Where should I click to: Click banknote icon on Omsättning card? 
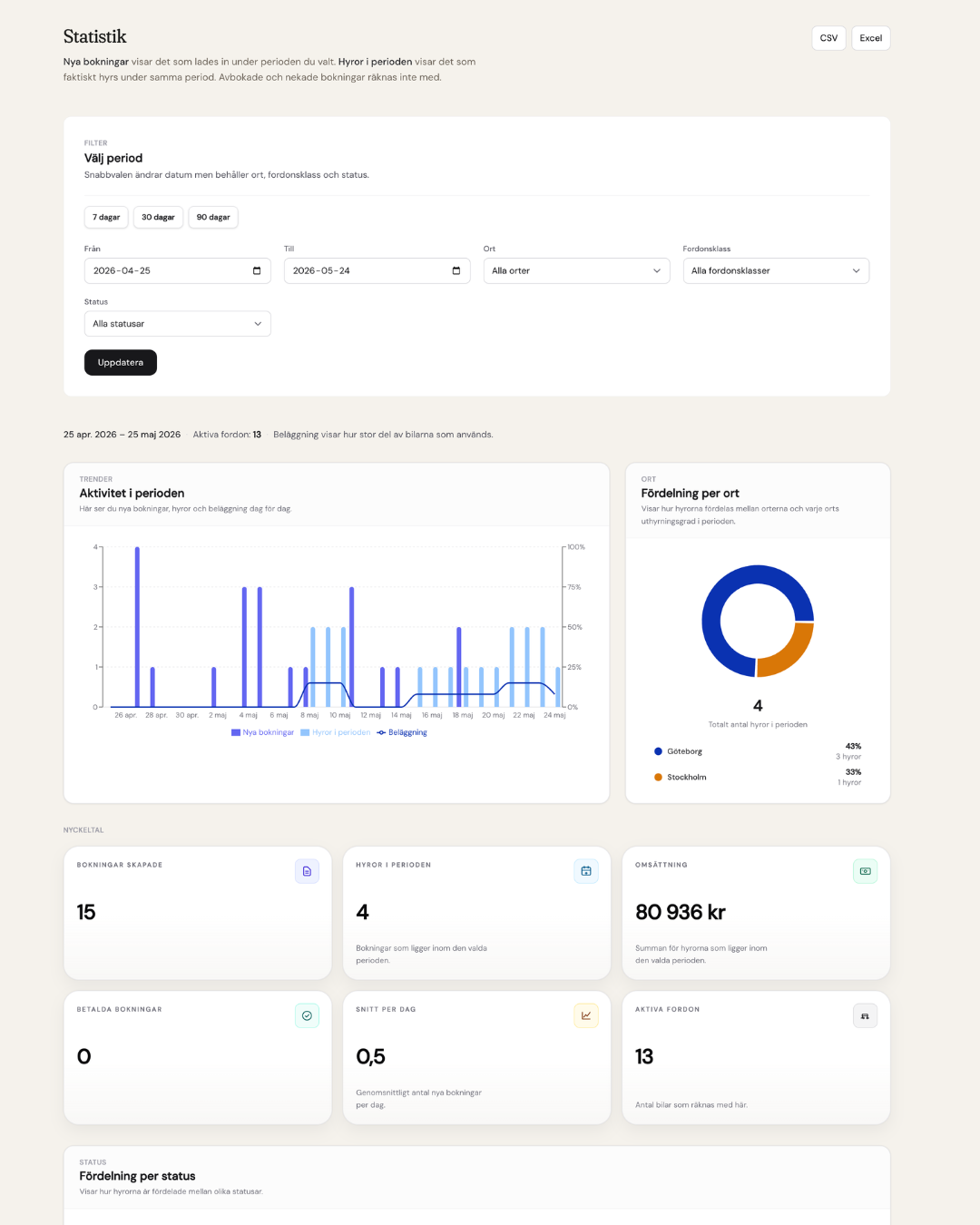pyautogui.click(x=866, y=871)
